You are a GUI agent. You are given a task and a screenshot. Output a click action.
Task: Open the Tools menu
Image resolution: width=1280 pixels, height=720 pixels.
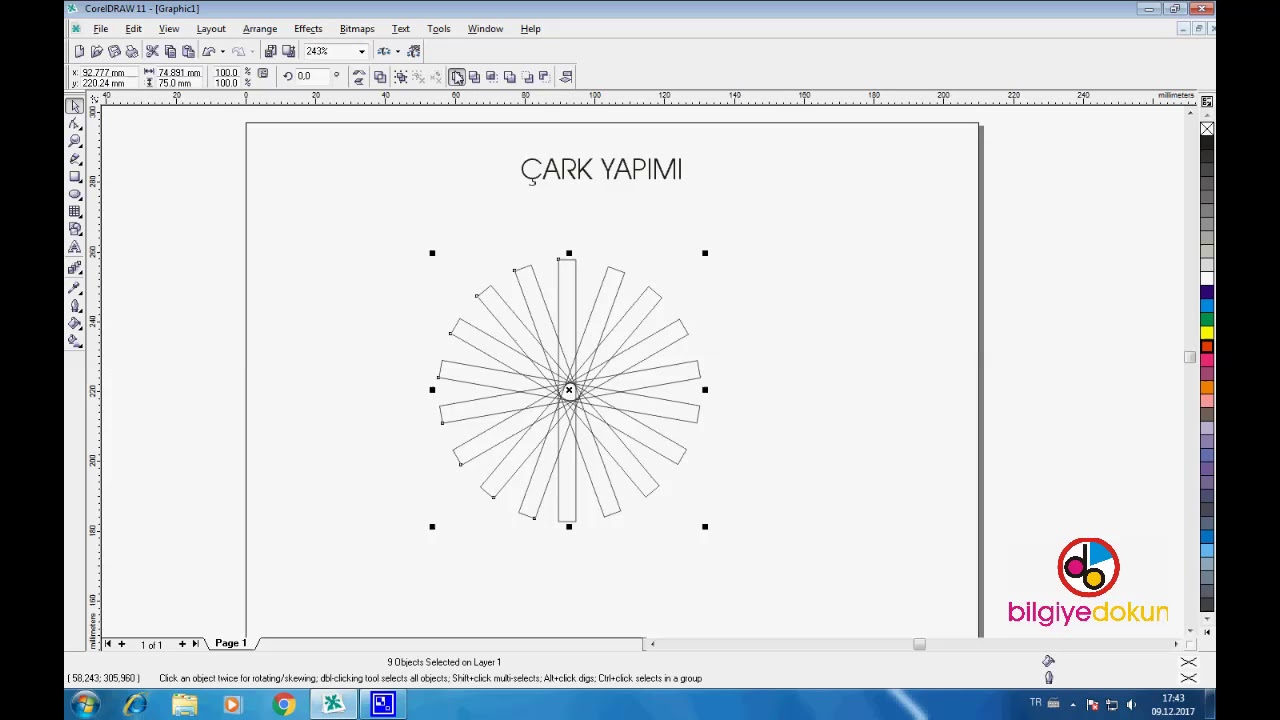(439, 29)
